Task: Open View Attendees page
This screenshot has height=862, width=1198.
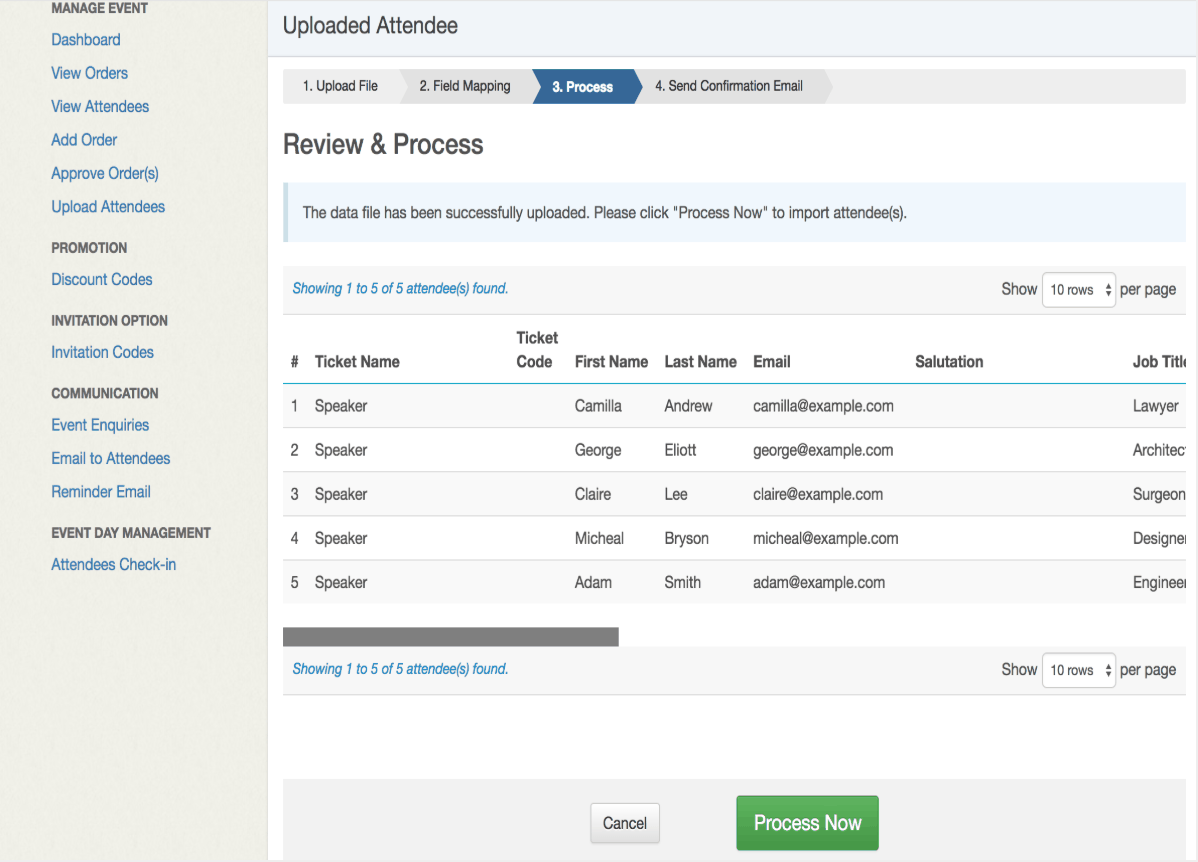Action: (100, 107)
